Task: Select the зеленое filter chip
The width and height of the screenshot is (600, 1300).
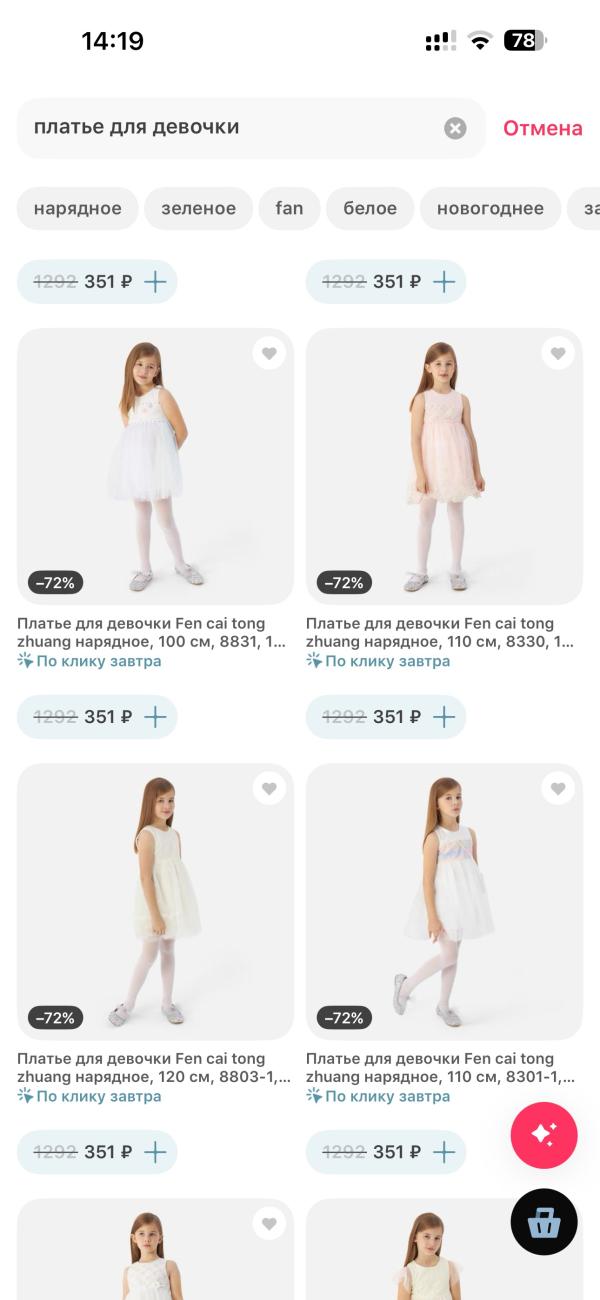Action: (199, 208)
